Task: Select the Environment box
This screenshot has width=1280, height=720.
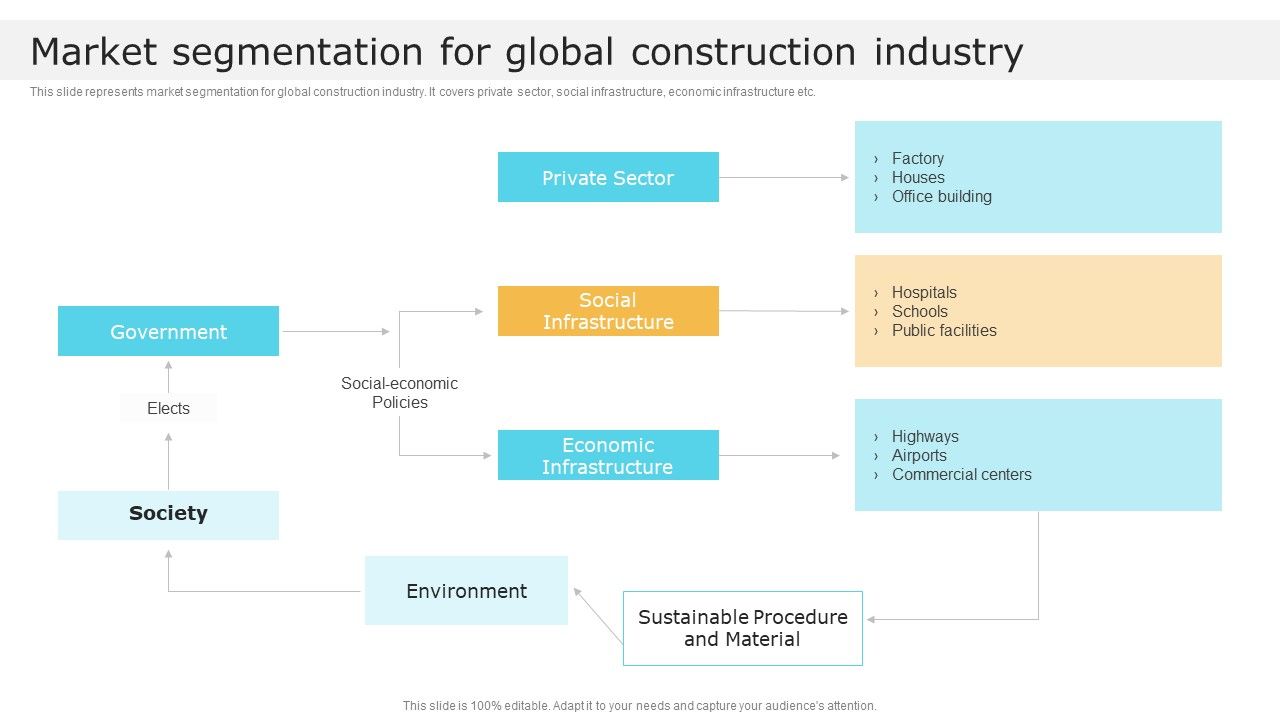Action: (x=466, y=591)
